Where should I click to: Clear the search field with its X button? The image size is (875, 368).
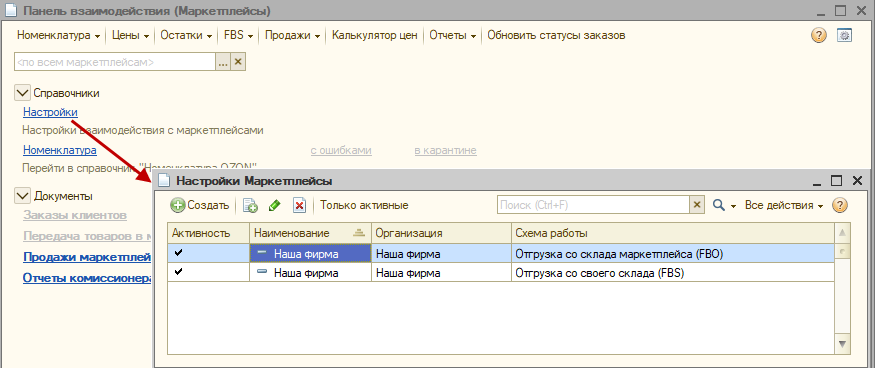696,205
